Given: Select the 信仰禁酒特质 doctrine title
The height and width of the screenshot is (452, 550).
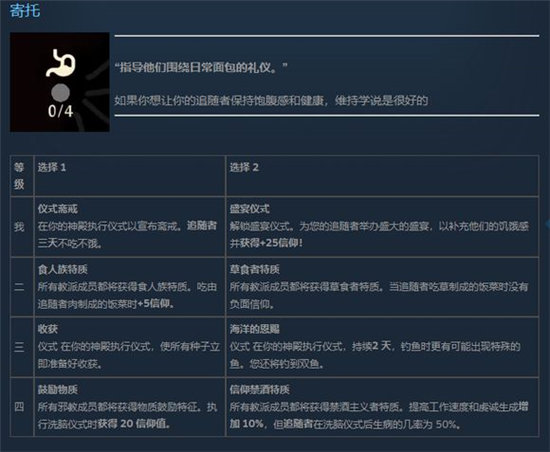Looking at the screenshot, I should click(260, 389).
